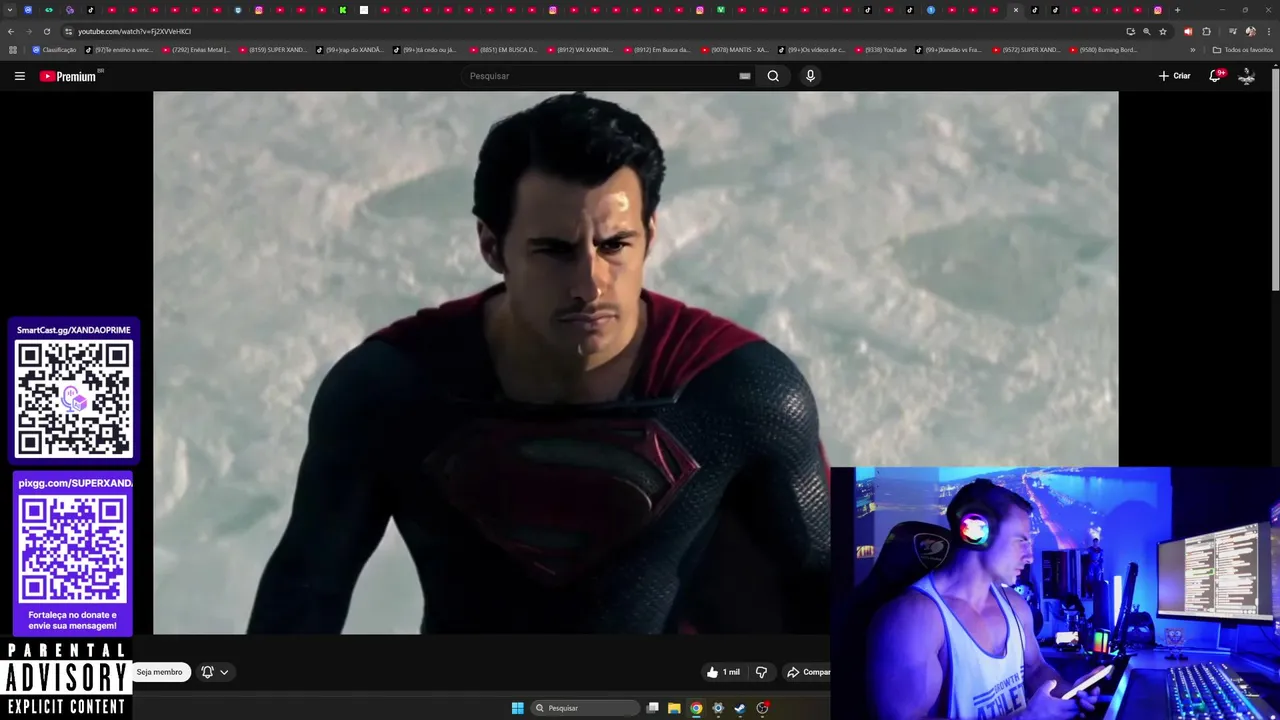Switch to the white-icon tab after Kick
1280x720 pixels.
click(364, 10)
